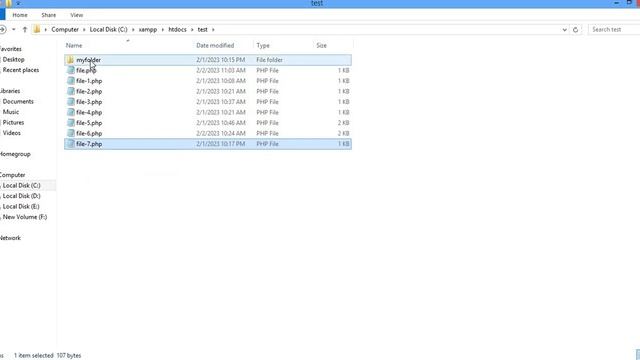Open the Home ribbon tab

point(20,15)
